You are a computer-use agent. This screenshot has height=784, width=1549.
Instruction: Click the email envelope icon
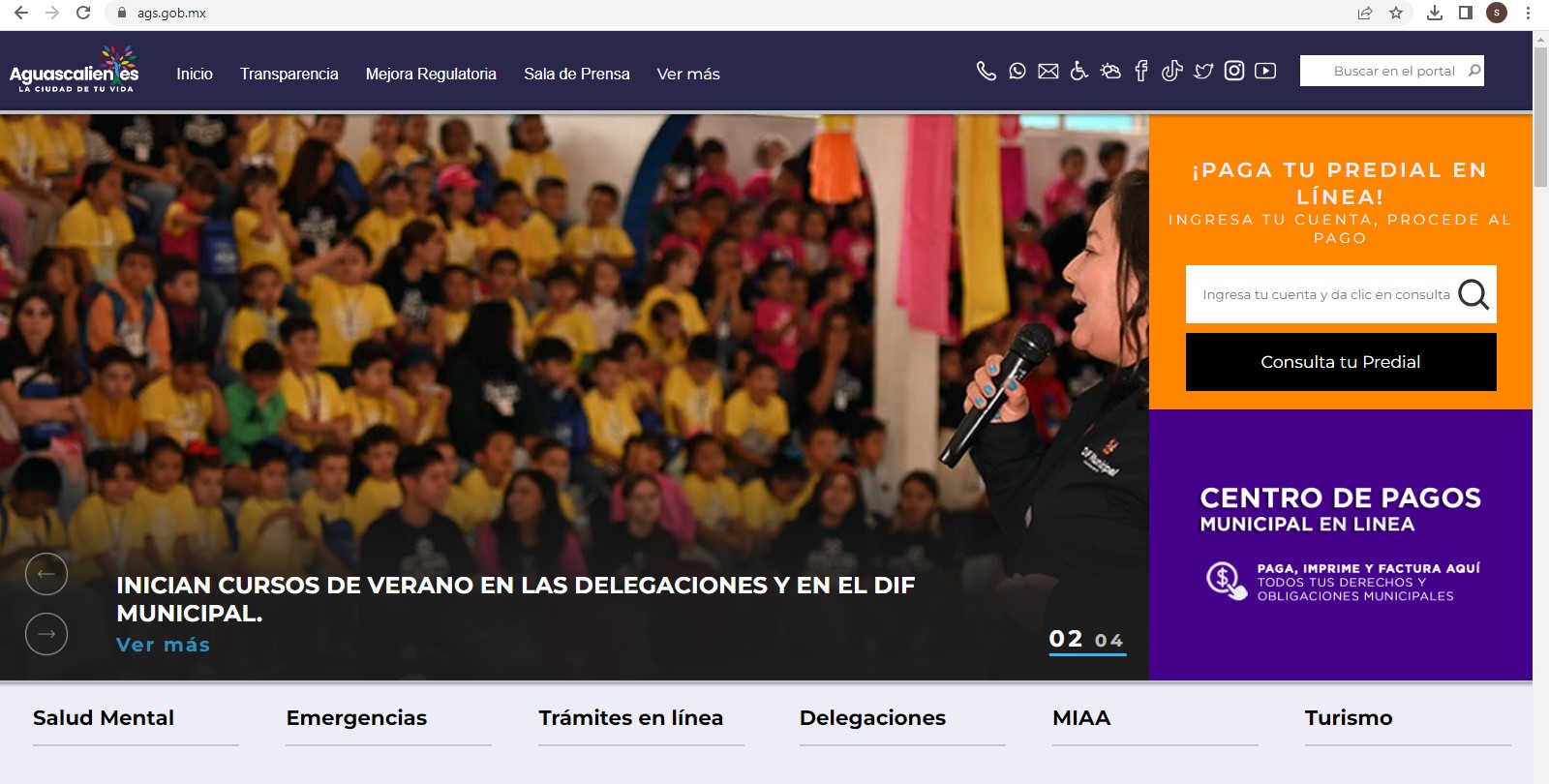[1048, 71]
